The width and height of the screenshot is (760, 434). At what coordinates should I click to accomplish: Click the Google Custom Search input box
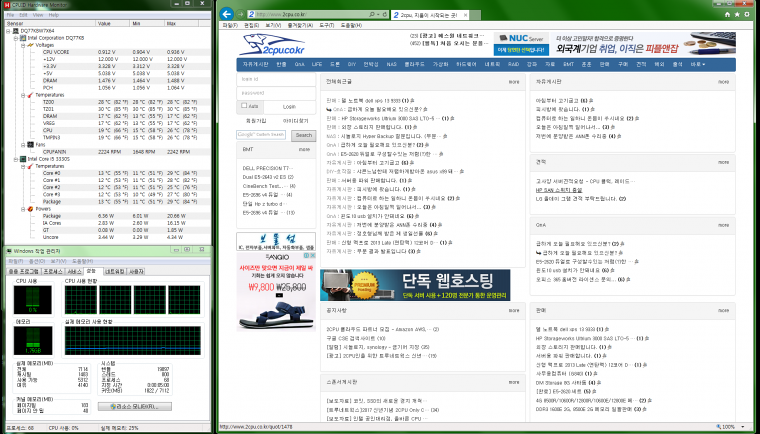(x=261, y=135)
